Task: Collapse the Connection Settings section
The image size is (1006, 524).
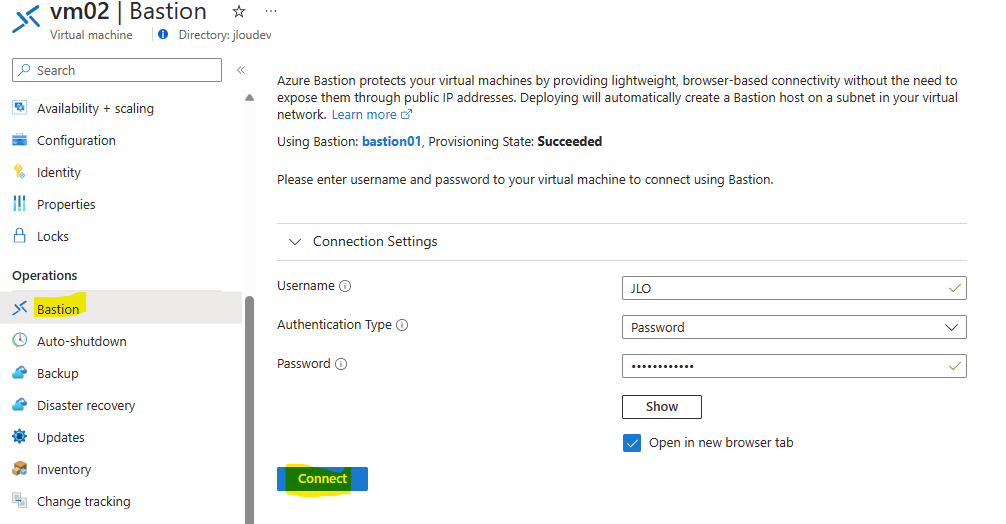Action: 295,242
